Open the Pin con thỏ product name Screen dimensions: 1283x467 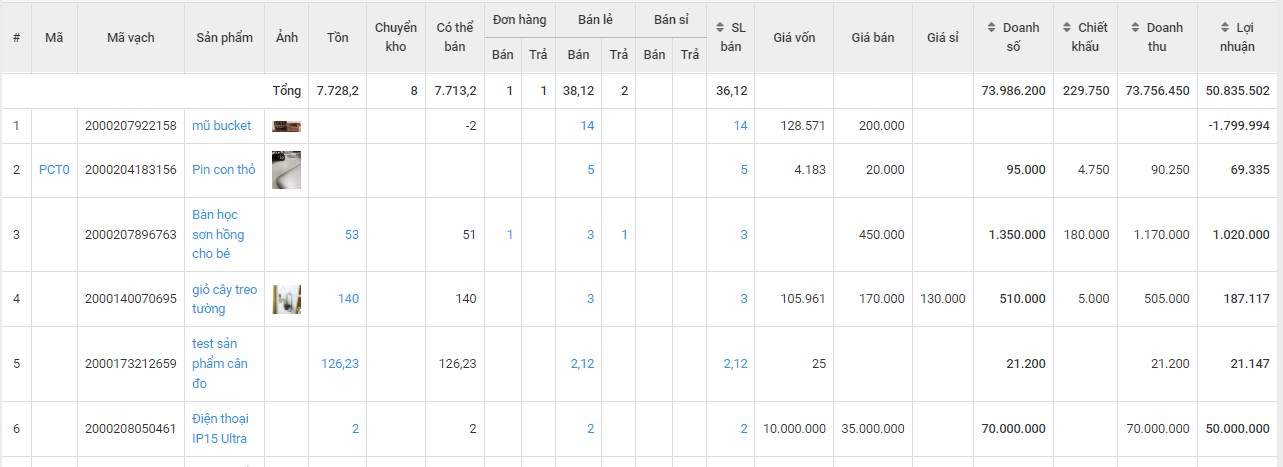223,170
